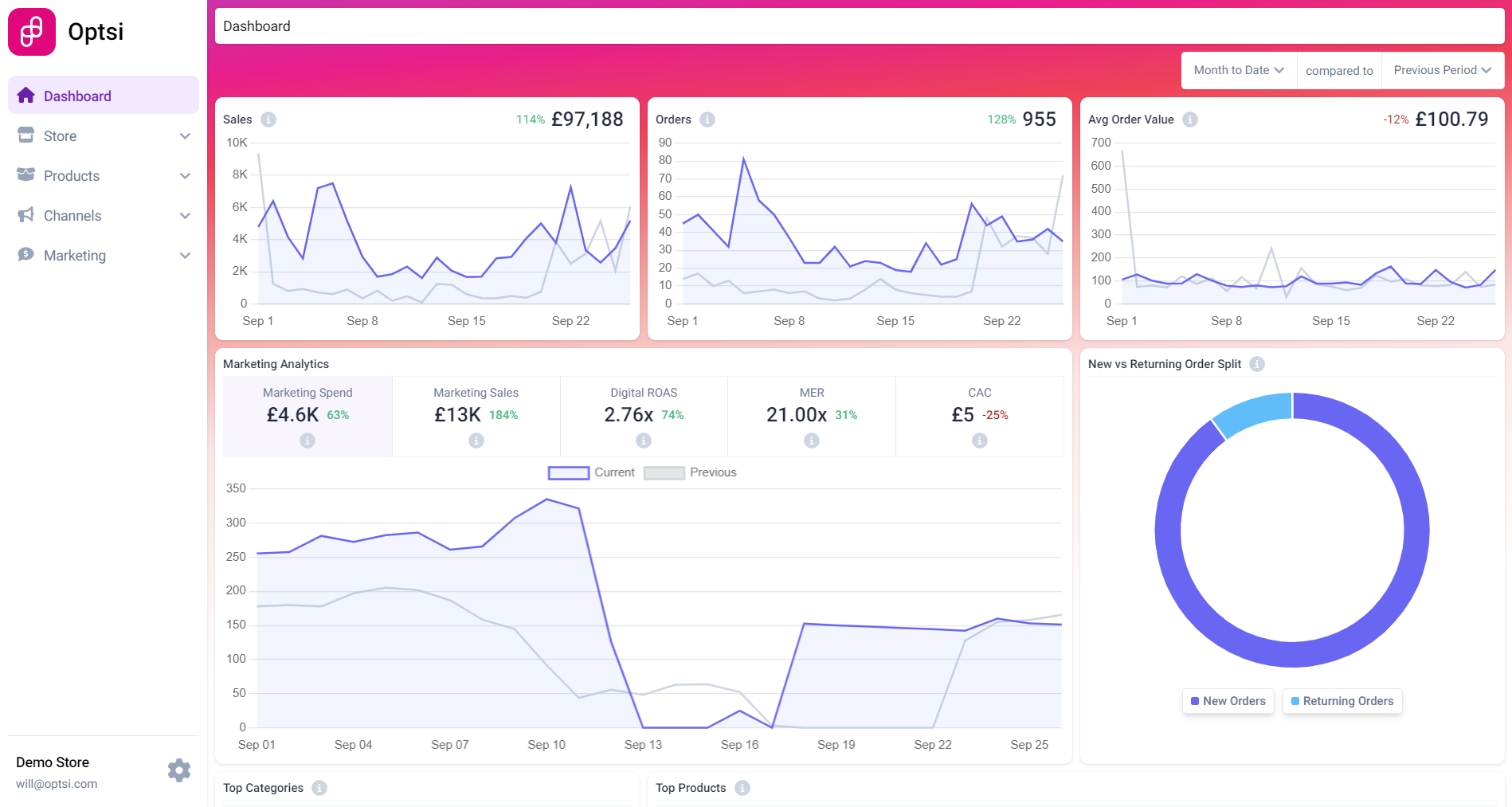Show info under Marketing Sales
The image size is (1512, 807).
[476, 441]
